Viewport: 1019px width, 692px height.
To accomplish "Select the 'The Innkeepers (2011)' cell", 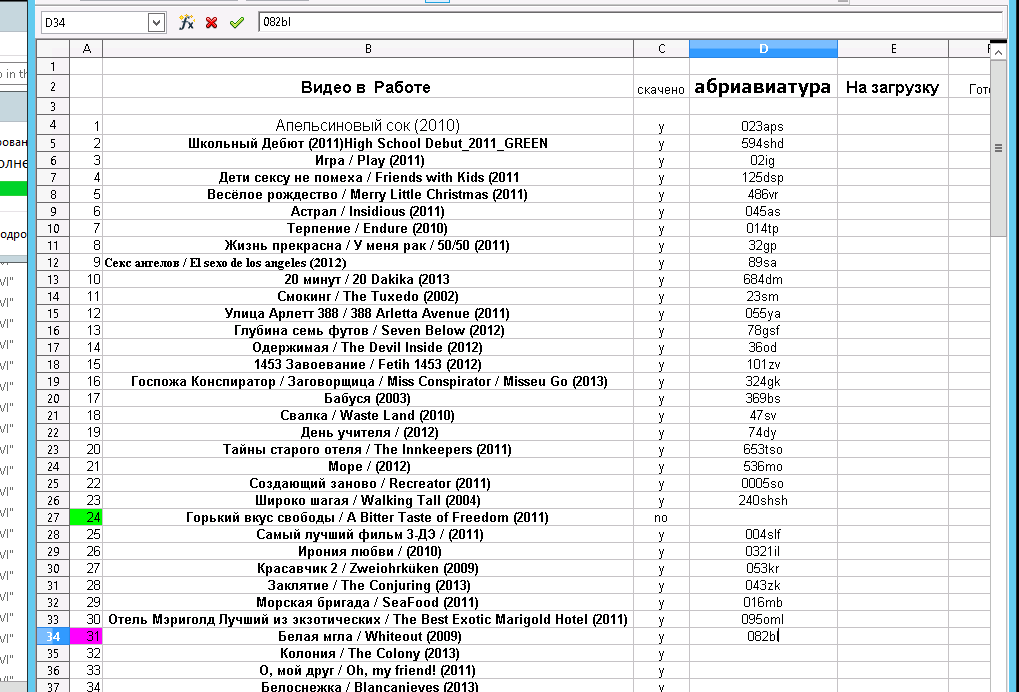I will click(x=368, y=450).
